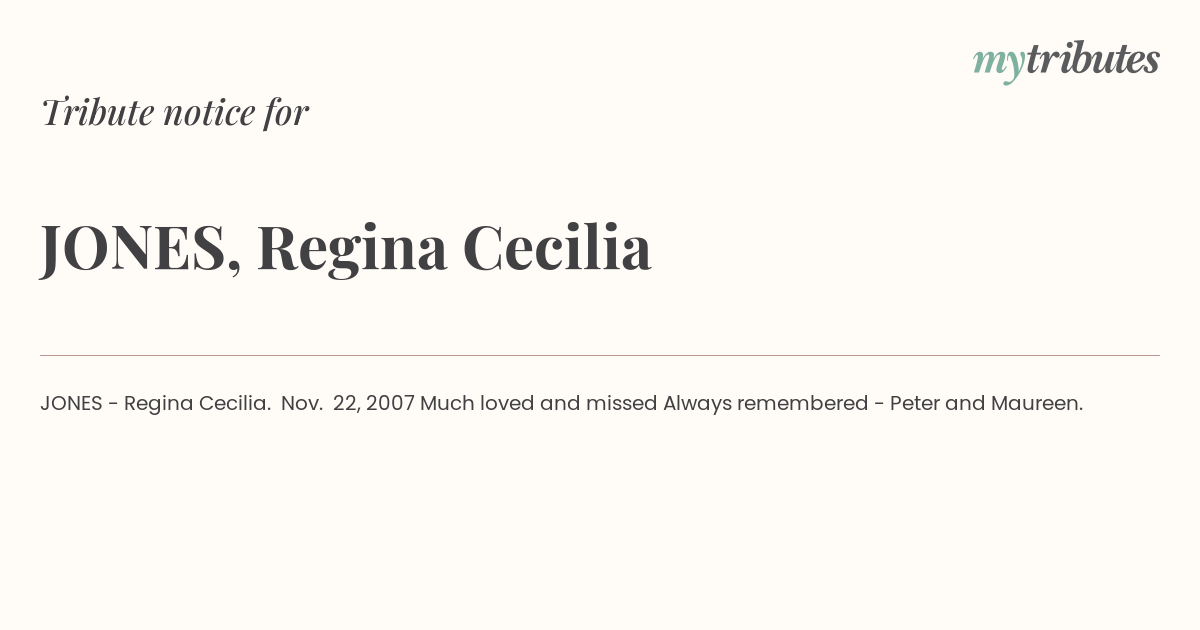Click "Cecilia" in the large title
1200x630 pixels.
tap(557, 247)
